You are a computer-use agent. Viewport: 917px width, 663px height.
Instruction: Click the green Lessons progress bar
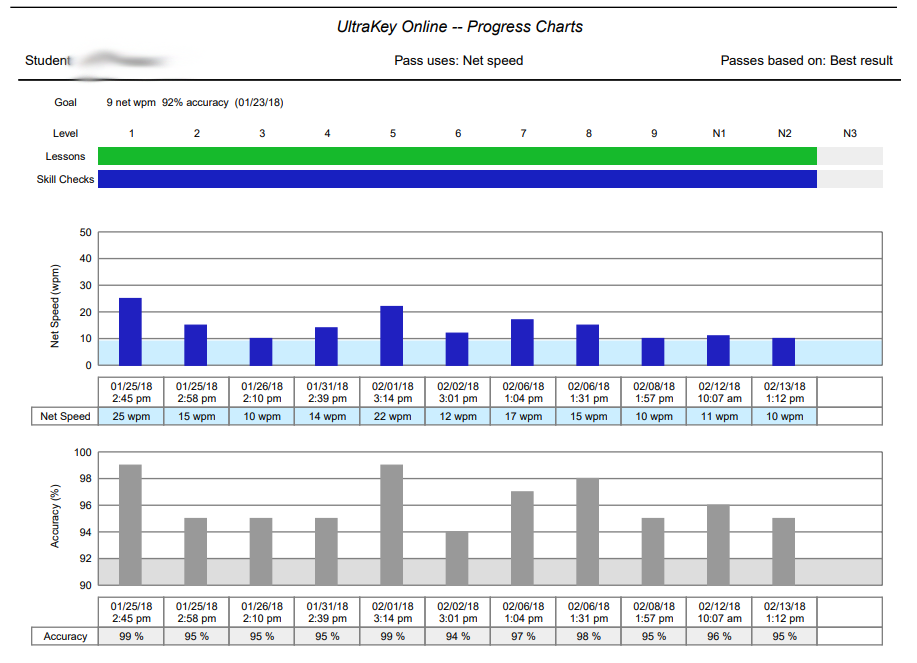pyautogui.click(x=457, y=156)
